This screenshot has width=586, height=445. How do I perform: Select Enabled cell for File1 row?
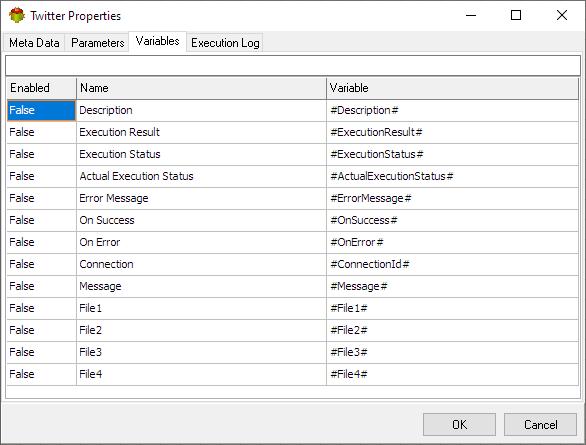(x=41, y=309)
